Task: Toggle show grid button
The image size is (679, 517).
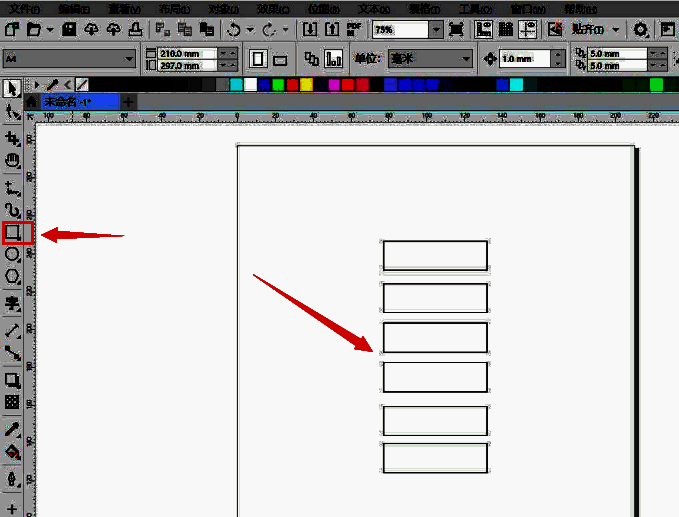Action: [x=505, y=29]
